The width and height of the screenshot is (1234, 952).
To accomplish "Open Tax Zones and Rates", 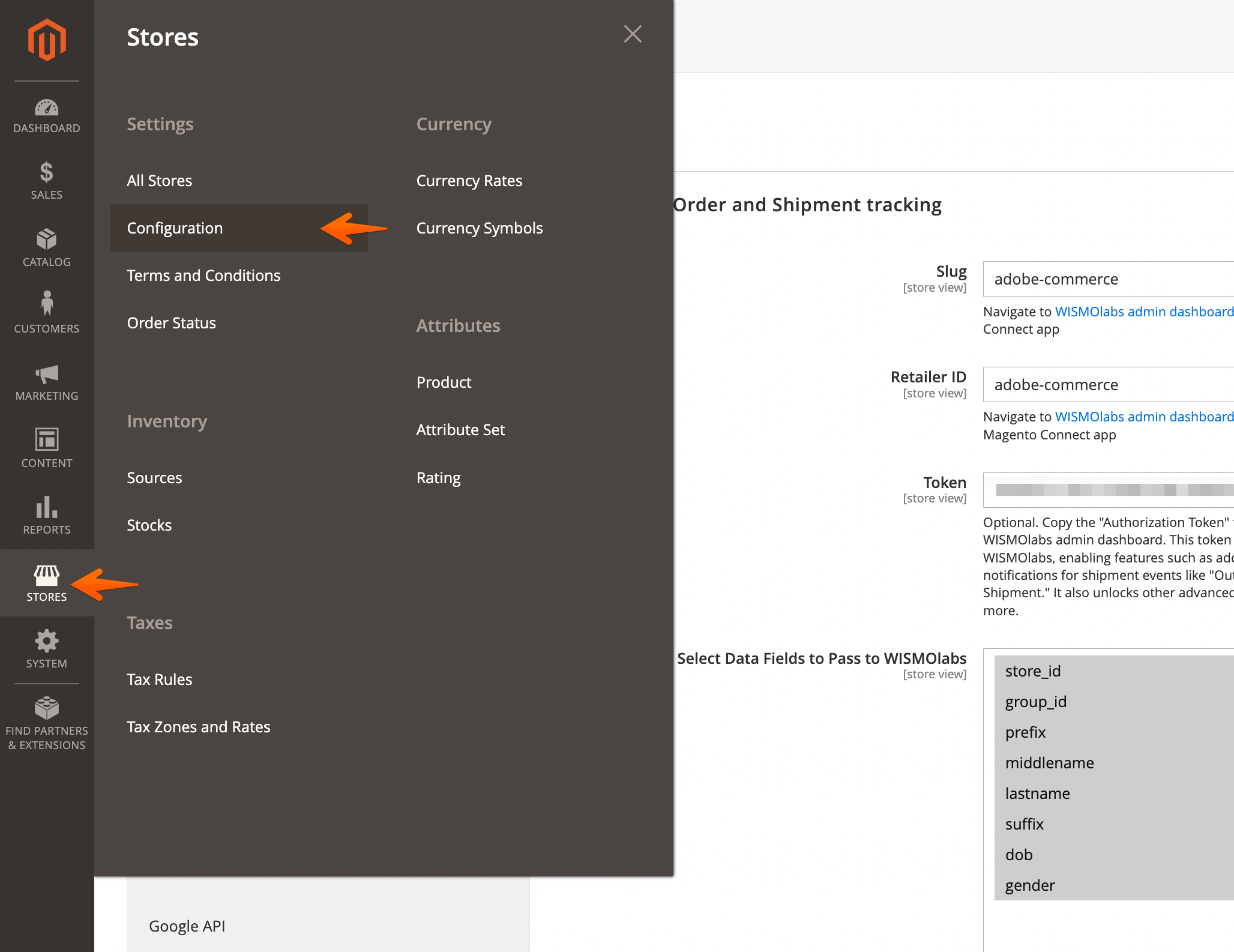I will tap(199, 726).
